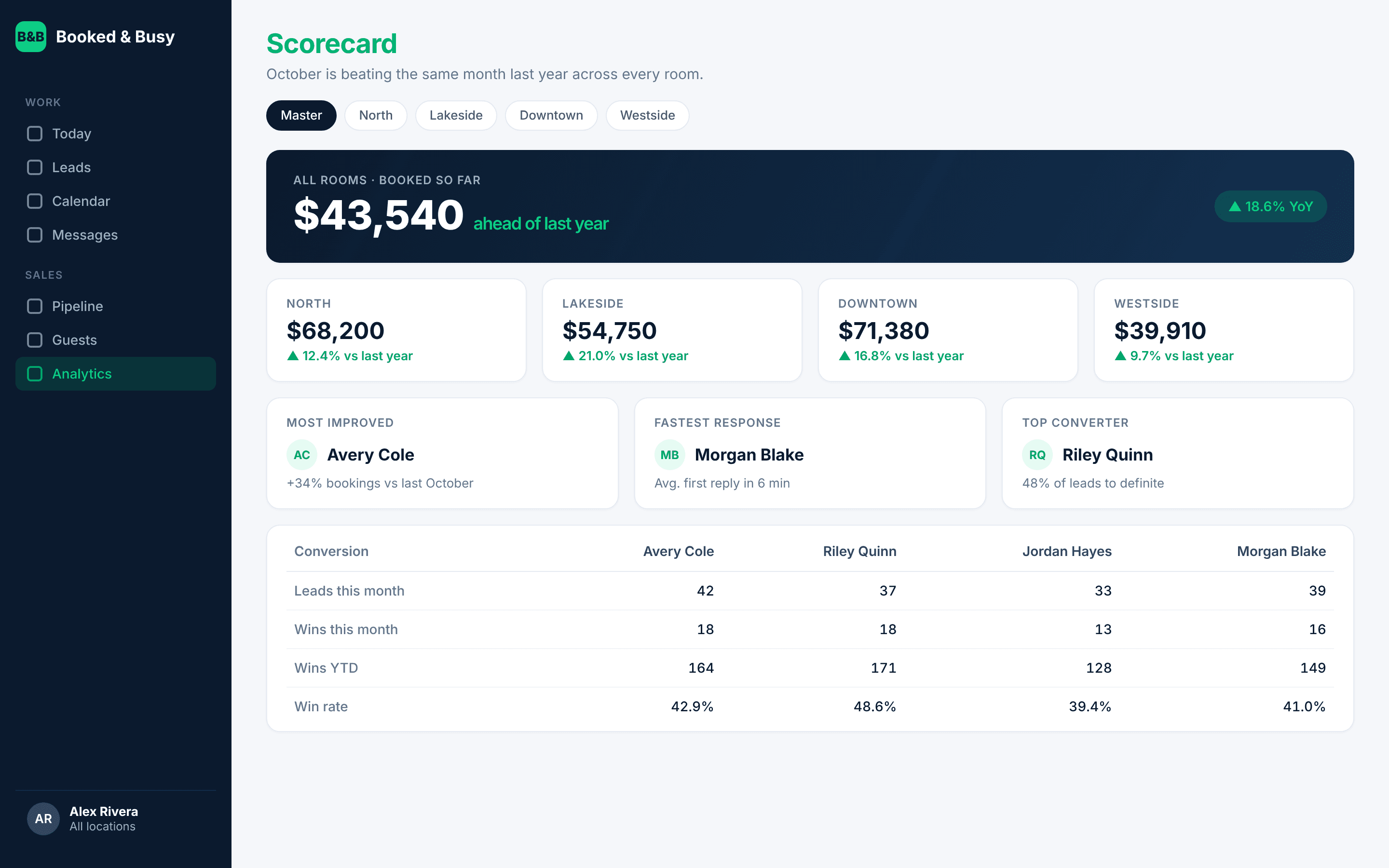Screen dimensions: 1389x868
Task: Click the All locations label
Action: click(102, 827)
